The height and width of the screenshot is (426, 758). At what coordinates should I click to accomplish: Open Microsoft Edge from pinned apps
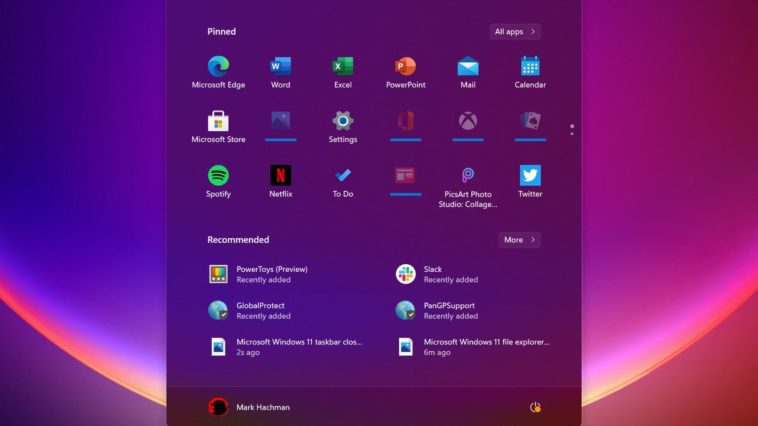tap(219, 73)
